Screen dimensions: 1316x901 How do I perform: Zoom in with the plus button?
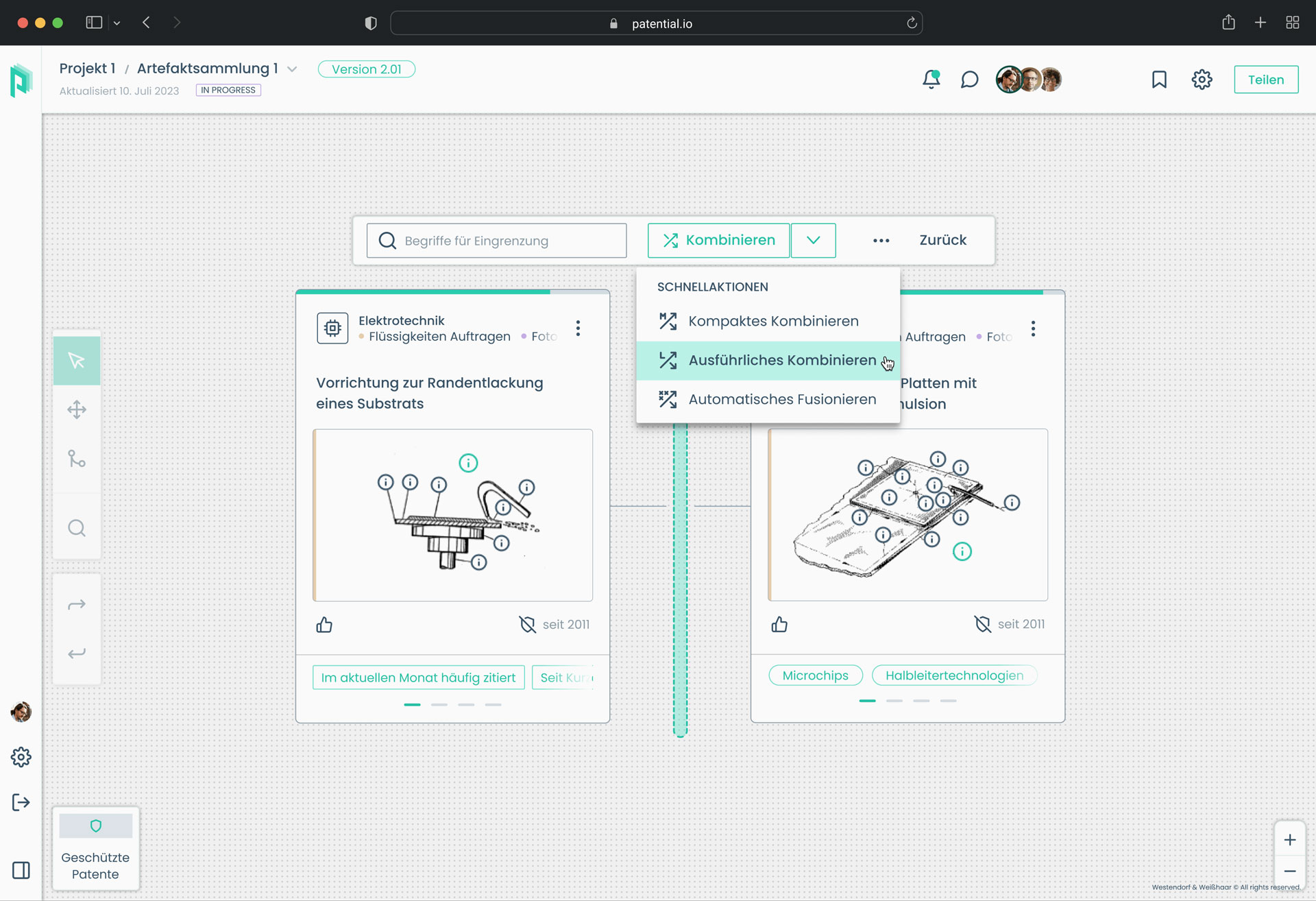1289,840
